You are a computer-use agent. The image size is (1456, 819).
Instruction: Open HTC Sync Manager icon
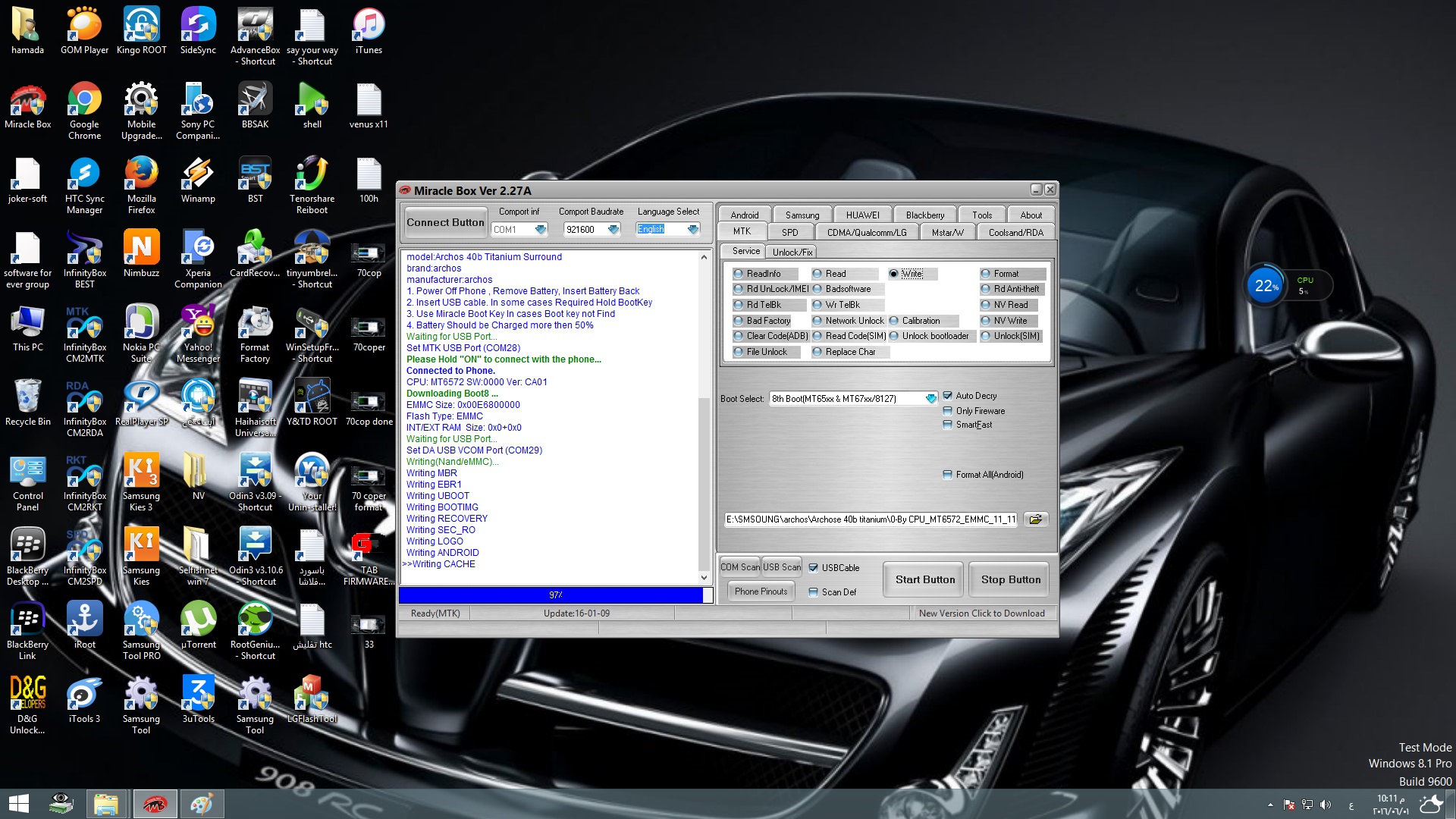(x=84, y=186)
